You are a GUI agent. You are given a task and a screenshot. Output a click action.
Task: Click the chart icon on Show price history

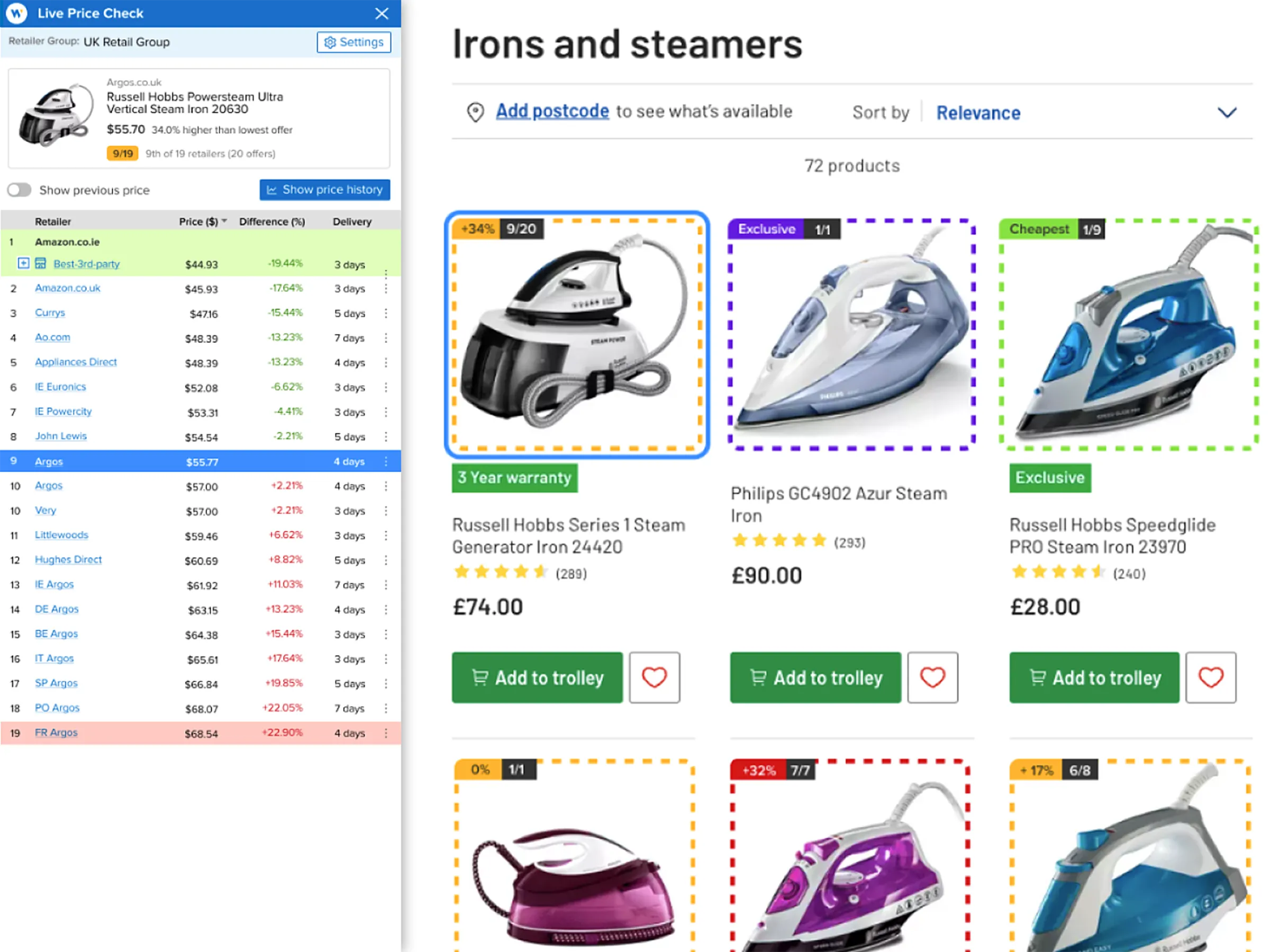click(x=272, y=189)
